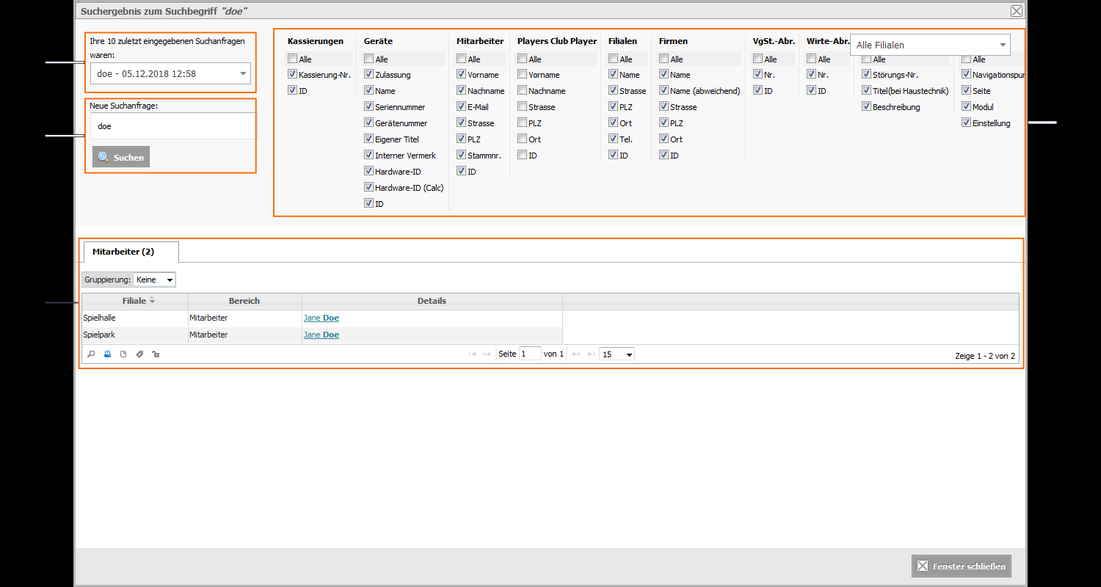Toggle the Interner Vermerk checkbox
Screen dimensions: 1101x587
(x=369, y=155)
